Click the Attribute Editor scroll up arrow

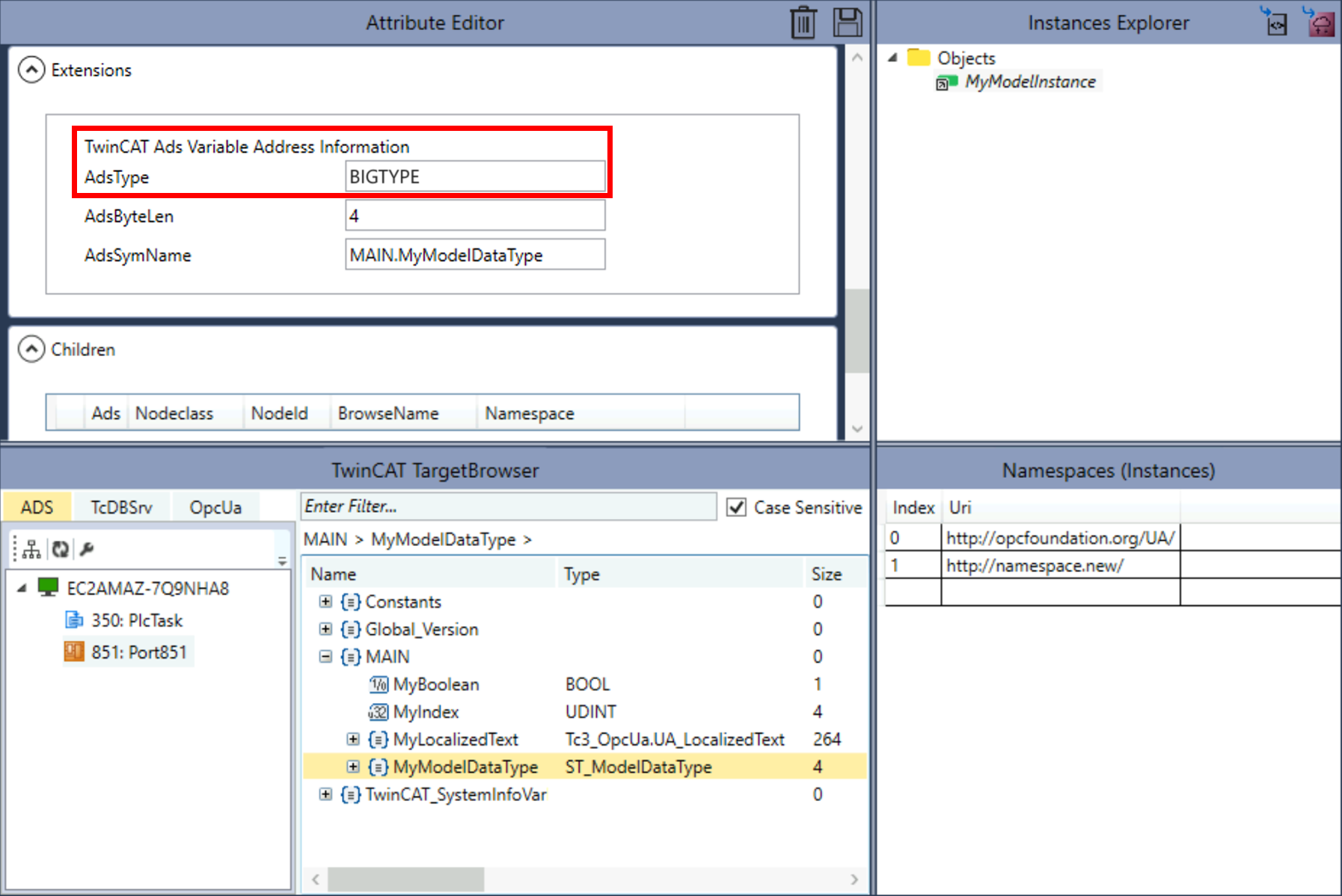[857, 58]
